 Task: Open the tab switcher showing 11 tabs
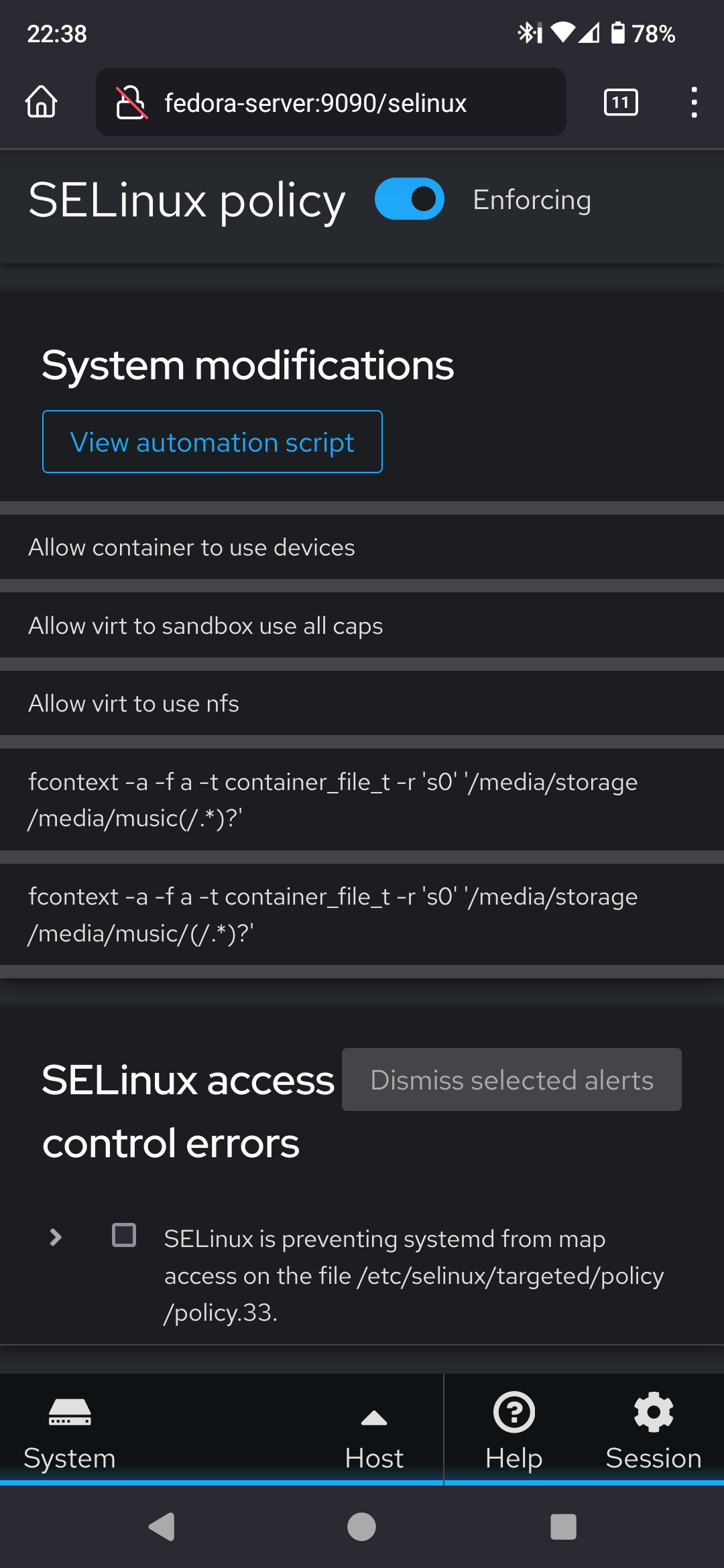click(x=621, y=103)
